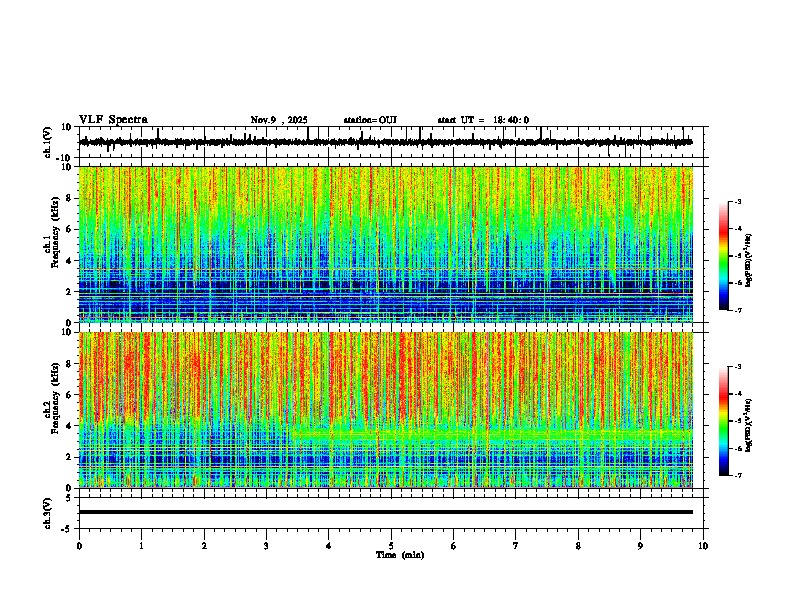The image size is (792, 612).
Task: Click the "-5" label on ch.1 color bar
Action: (x=738, y=256)
